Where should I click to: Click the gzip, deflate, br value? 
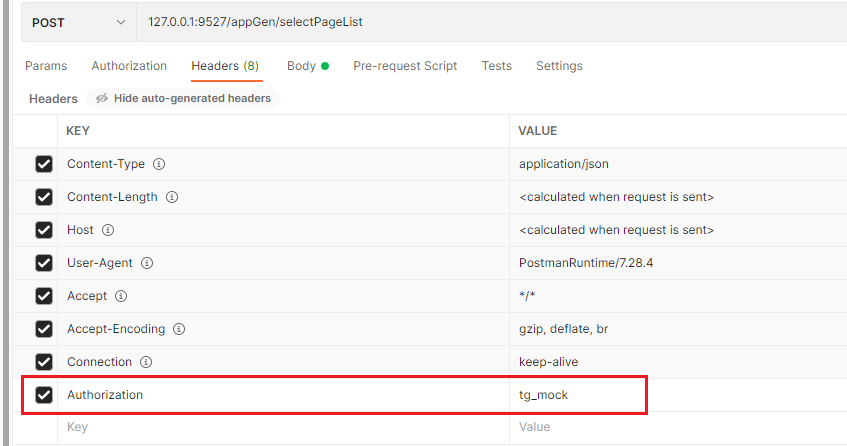563,329
